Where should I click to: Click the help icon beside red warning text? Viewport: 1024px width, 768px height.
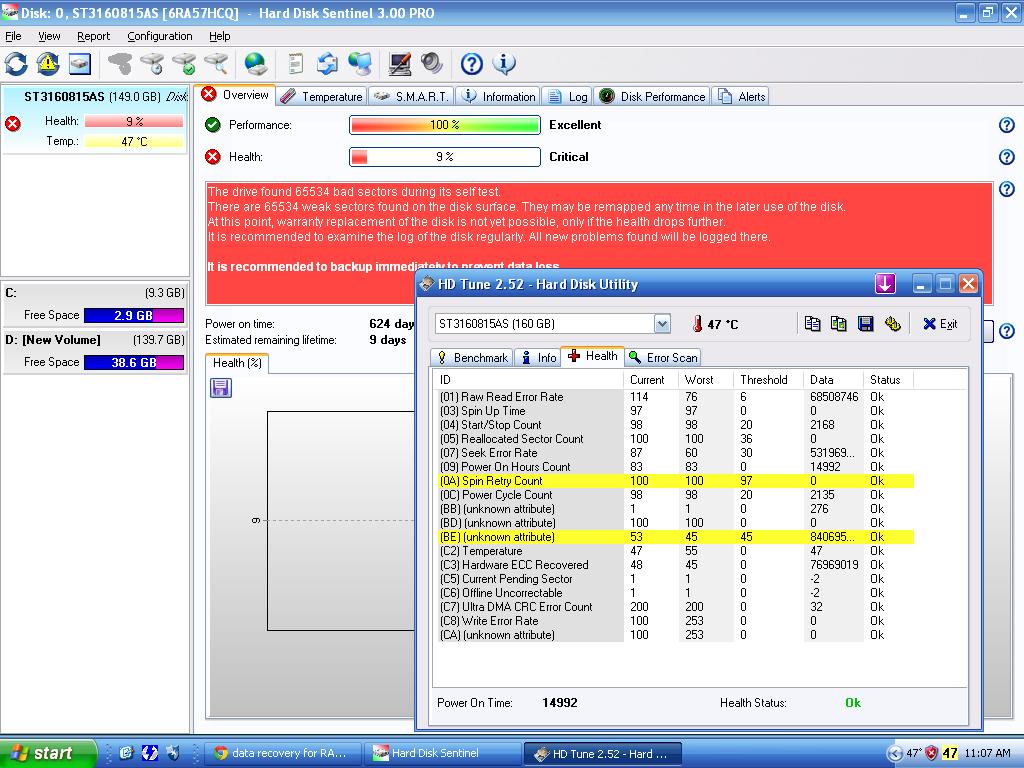point(1006,189)
